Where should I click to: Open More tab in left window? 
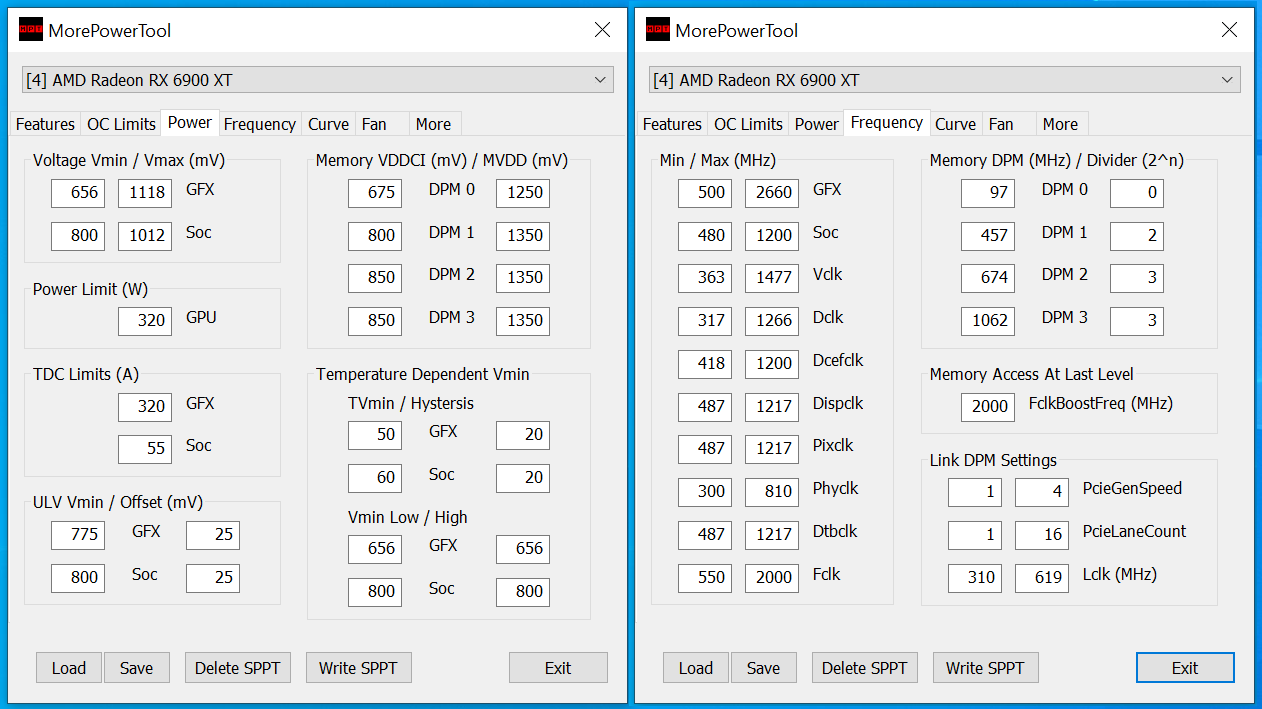(x=433, y=124)
